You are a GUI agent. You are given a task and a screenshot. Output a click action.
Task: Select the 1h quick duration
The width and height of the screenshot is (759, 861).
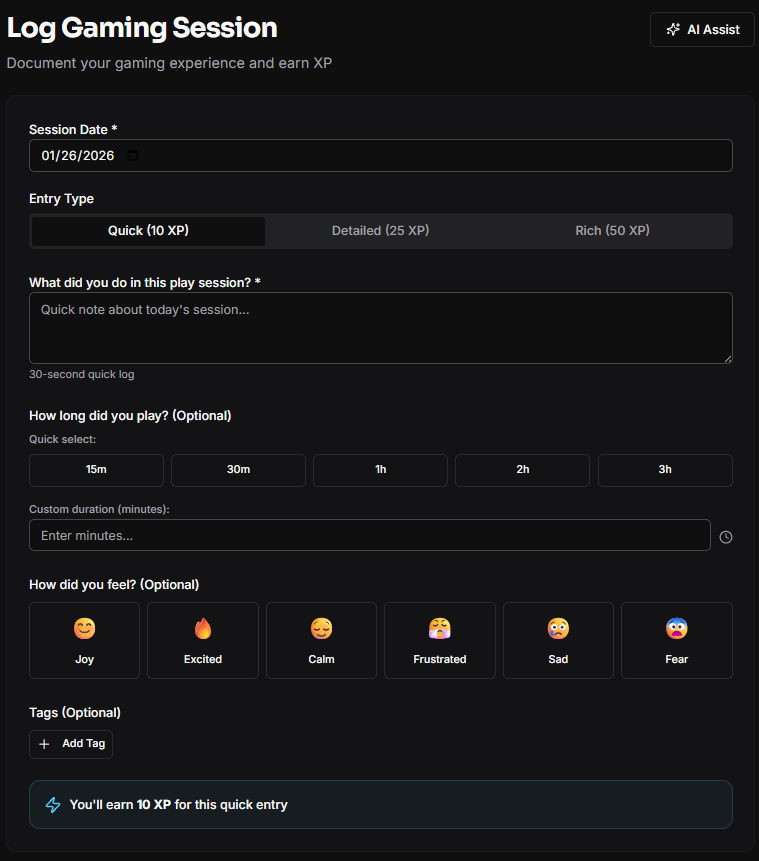(x=380, y=470)
